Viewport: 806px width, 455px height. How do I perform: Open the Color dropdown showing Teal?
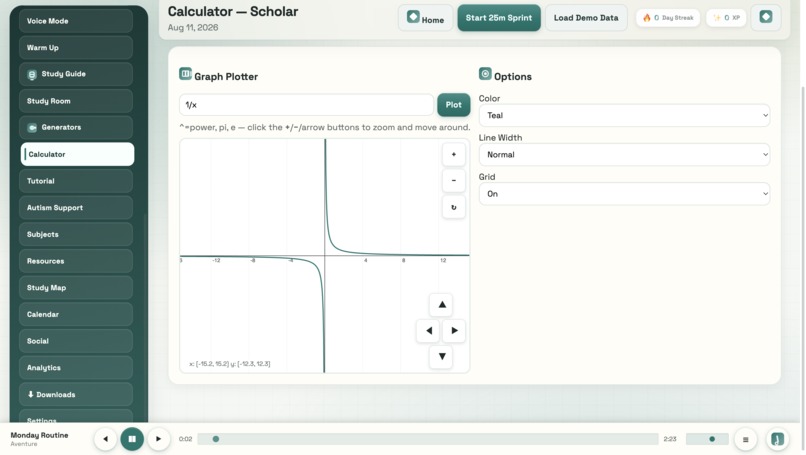624,115
